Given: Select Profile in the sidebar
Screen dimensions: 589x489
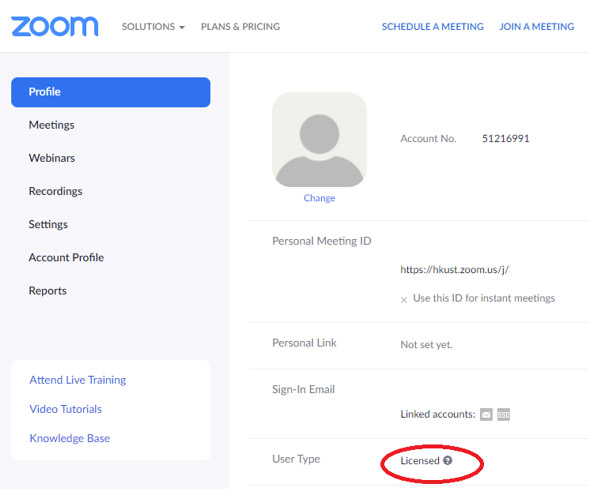Looking at the screenshot, I should tap(111, 92).
